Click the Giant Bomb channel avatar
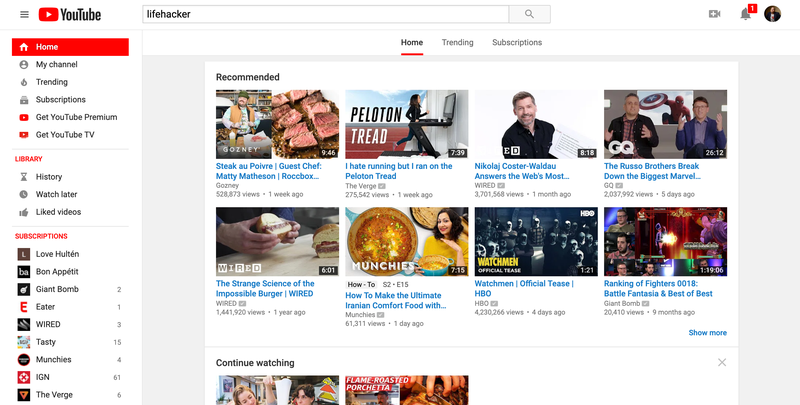This screenshot has width=800, height=405. 23,289
